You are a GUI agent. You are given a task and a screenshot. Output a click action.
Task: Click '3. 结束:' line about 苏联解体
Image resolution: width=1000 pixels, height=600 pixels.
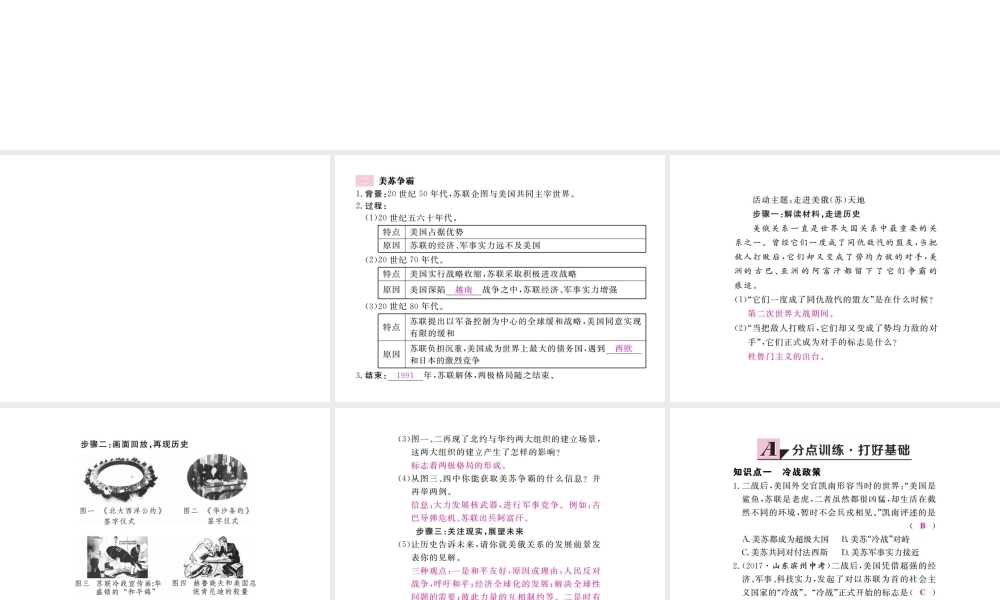tap(456, 376)
